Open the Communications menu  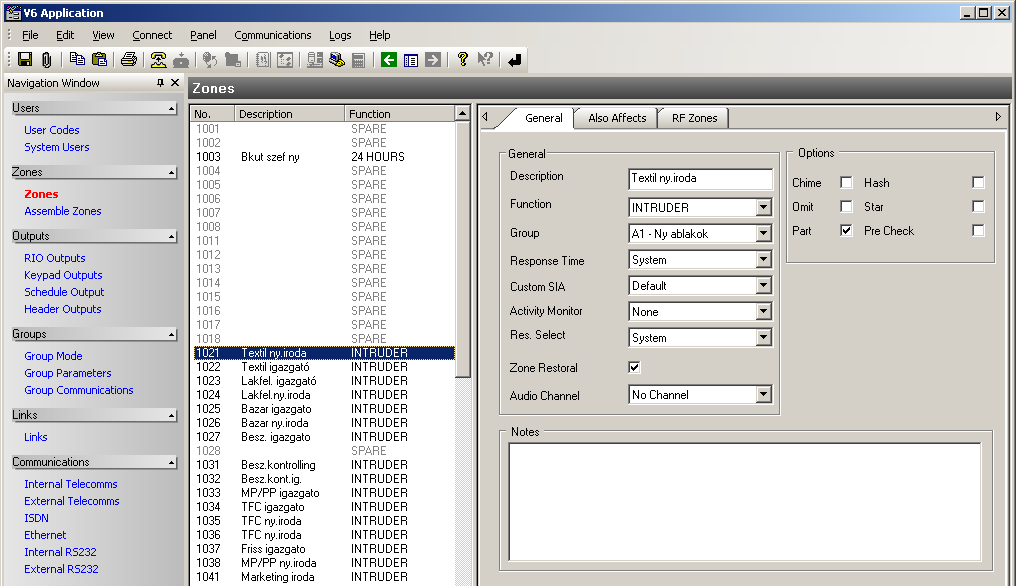273,35
